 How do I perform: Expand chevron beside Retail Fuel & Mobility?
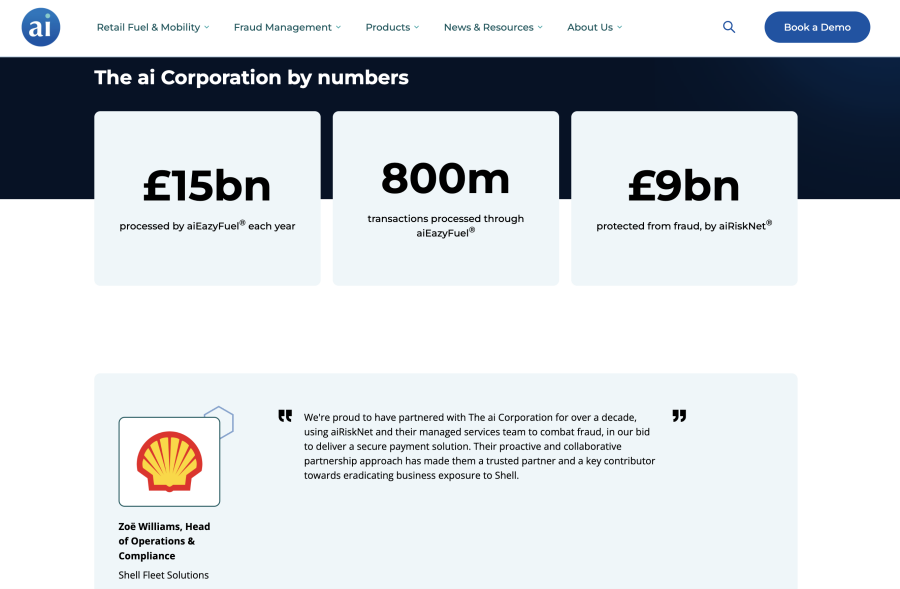[207, 28]
